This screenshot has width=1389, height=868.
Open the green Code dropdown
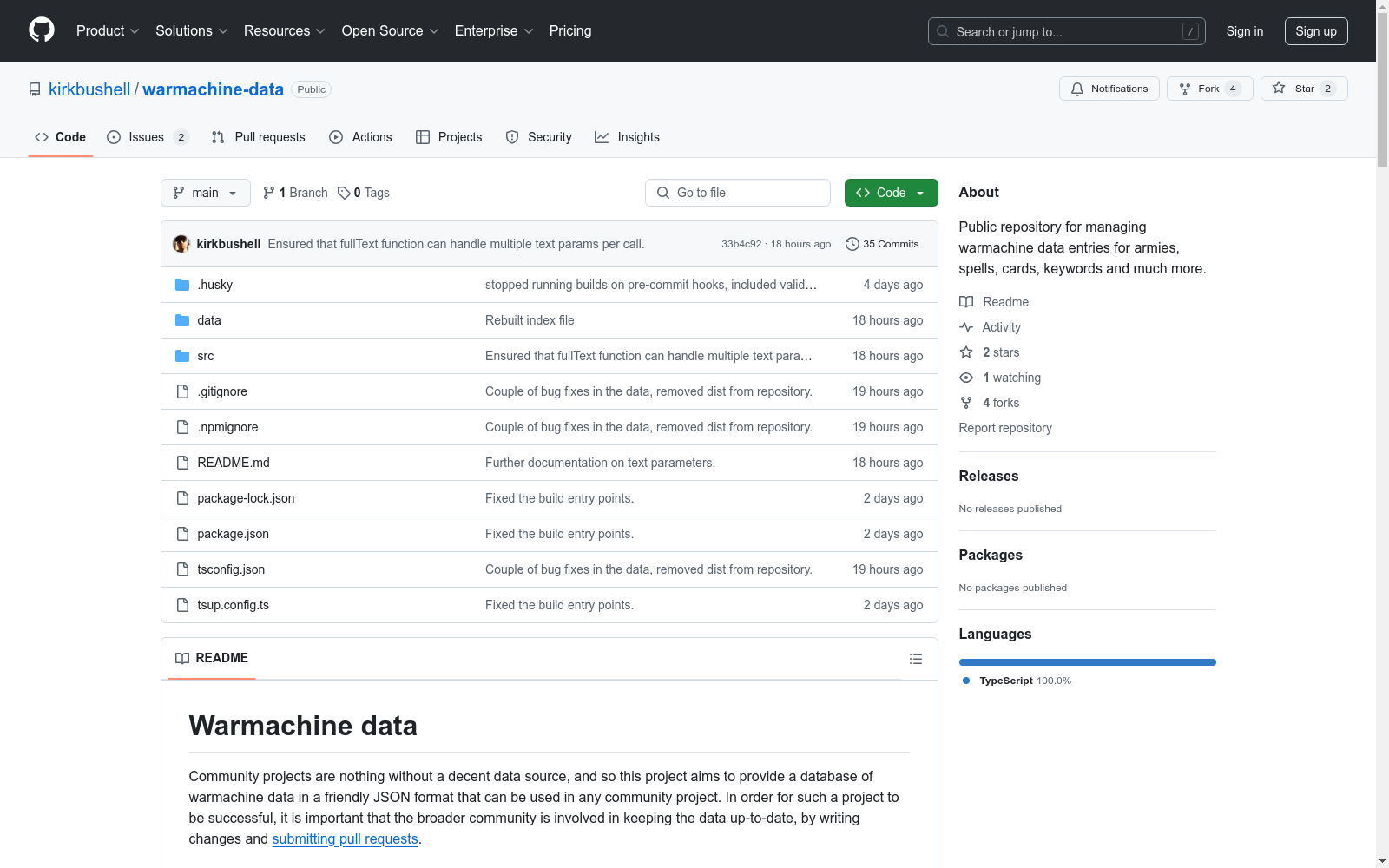[891, 193]
